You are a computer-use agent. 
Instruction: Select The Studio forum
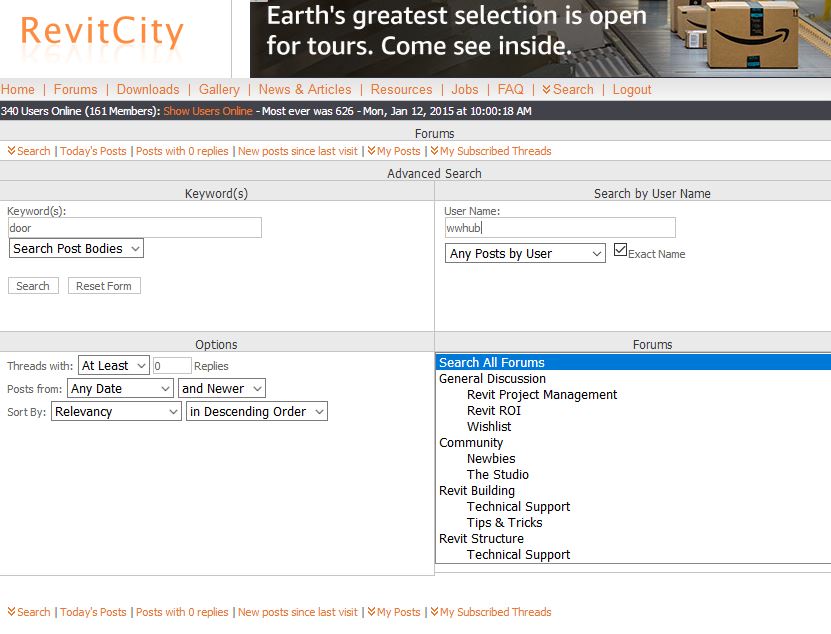point(633,474)
